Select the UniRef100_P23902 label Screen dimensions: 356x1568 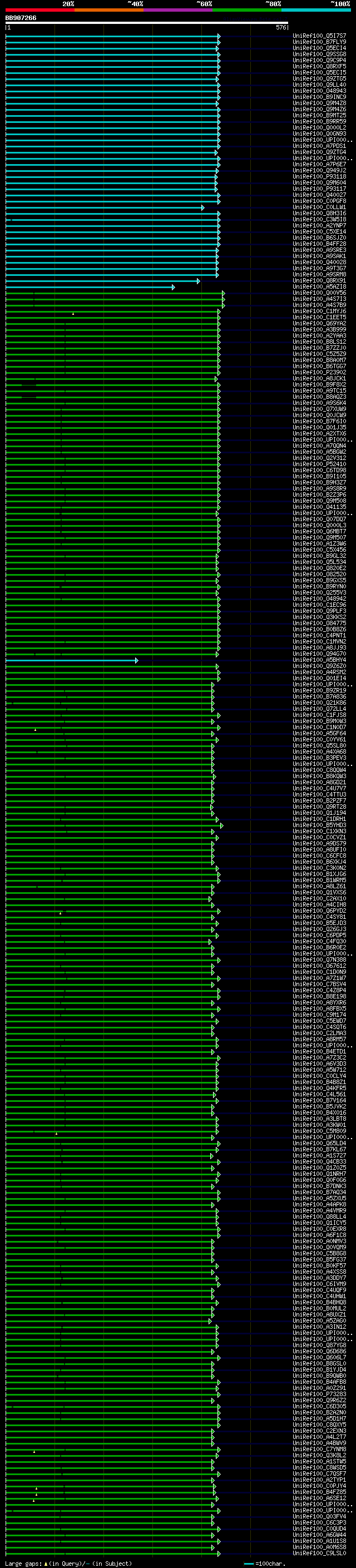pos(319,372)
